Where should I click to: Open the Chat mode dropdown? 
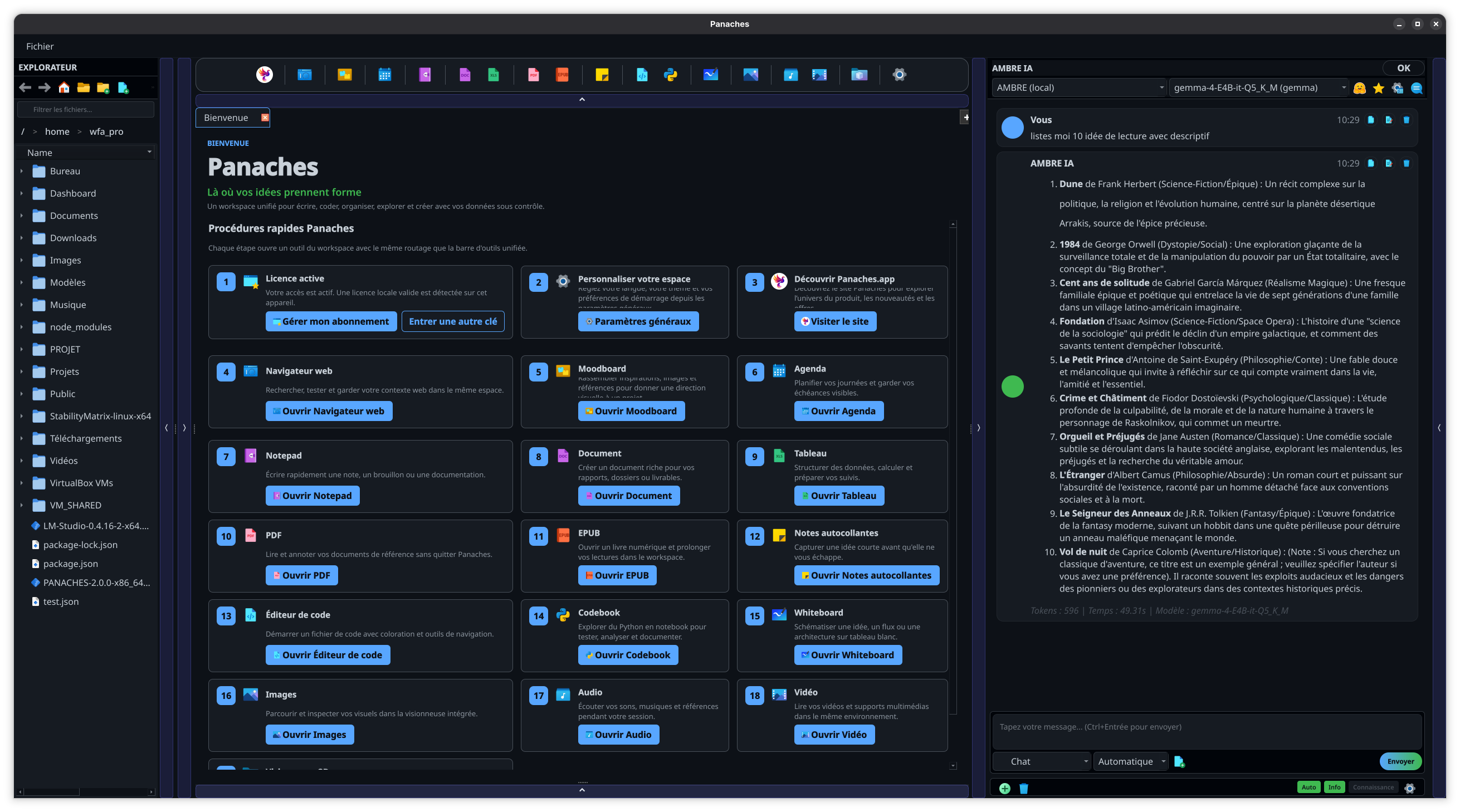coord(1042,761)
